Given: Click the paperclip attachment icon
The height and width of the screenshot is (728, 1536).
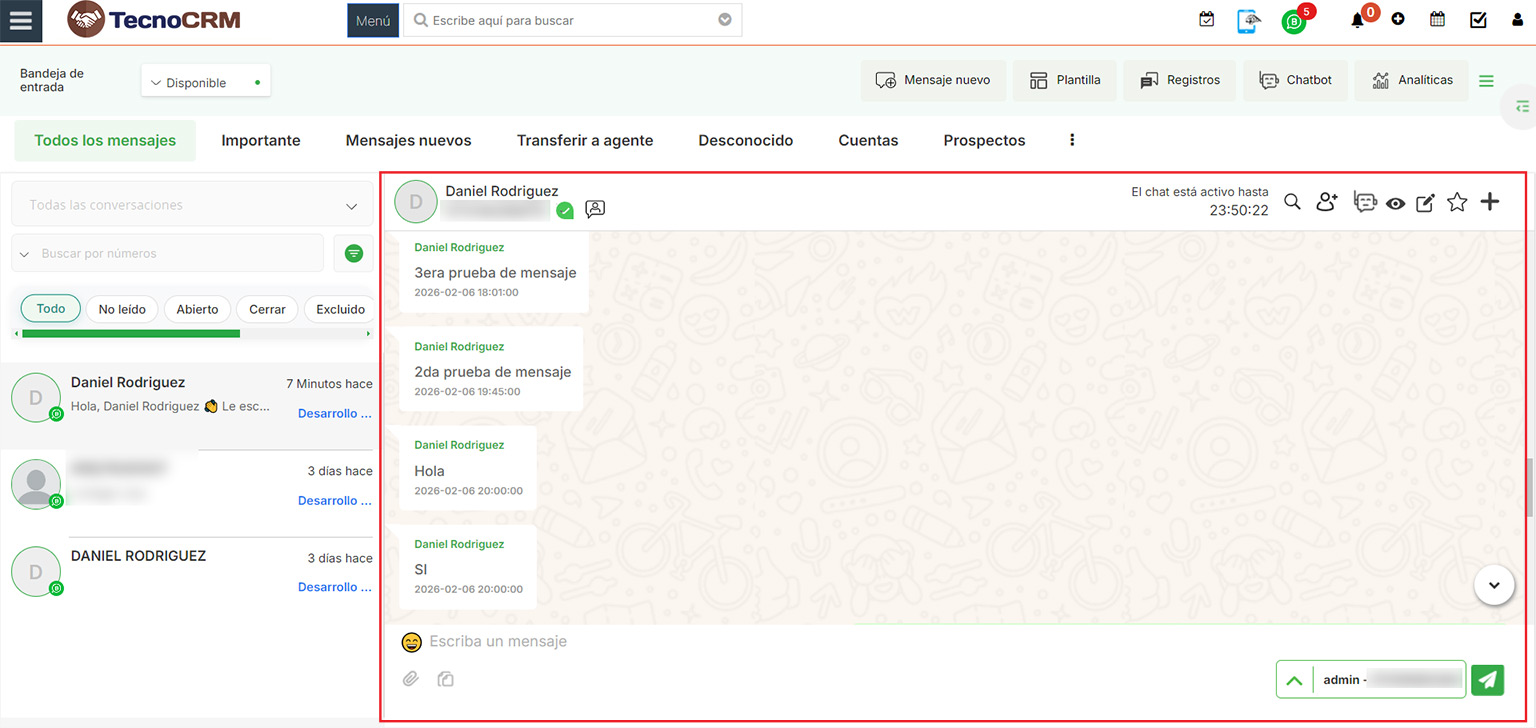Looking at the screenshot, I should click(x=411, y=680).
